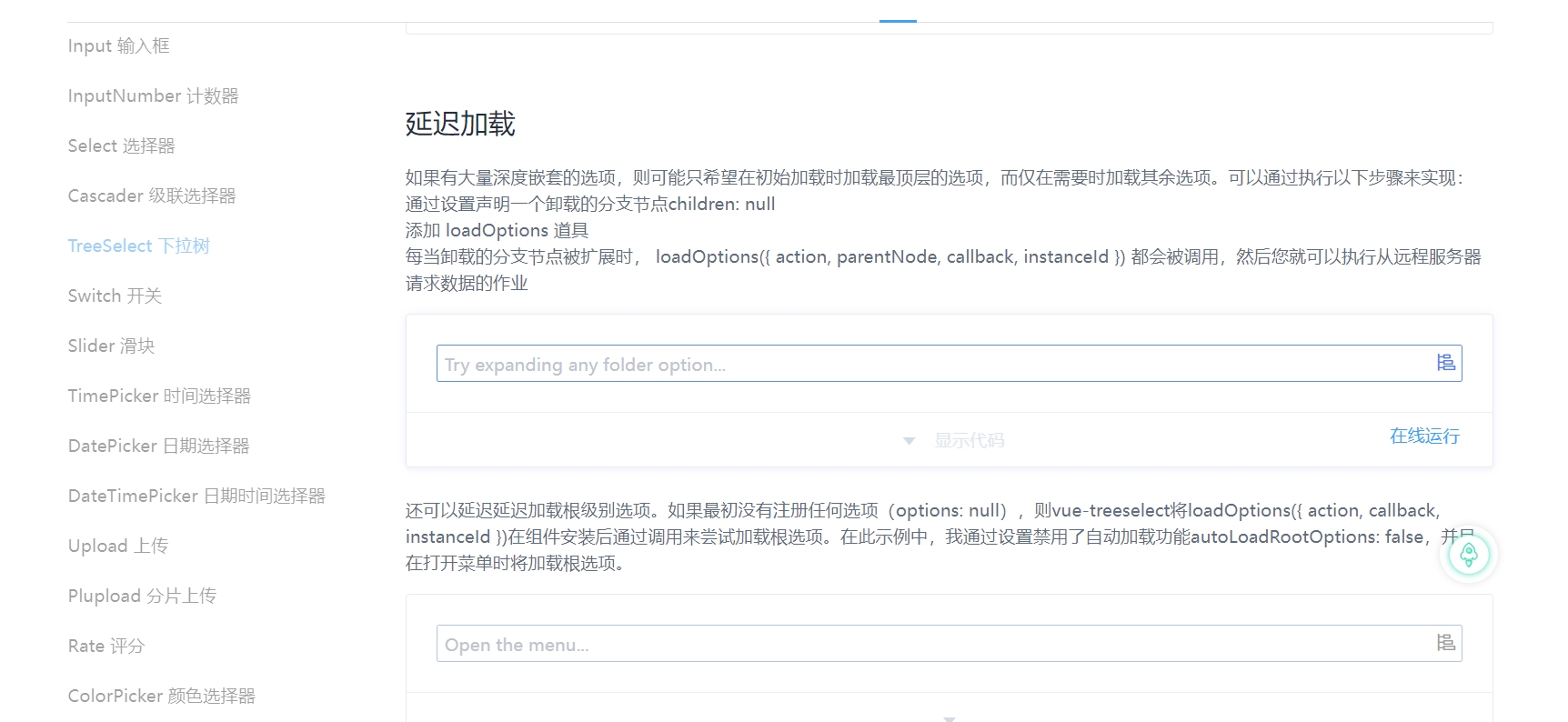Click the rocket back-to-top button
The image size is (1568, 722).
point(1469,555)
